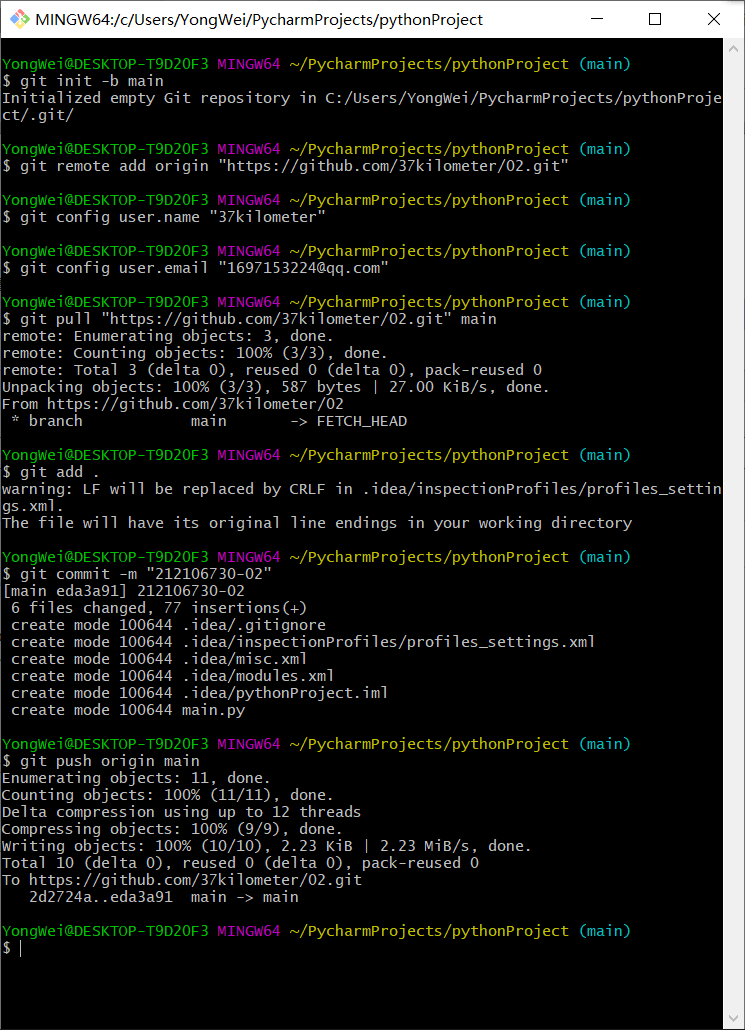The height and width of the screenshot is (1030, 745).
Task: Click the 'git pull' command line
Action: click(x=250, y=319)
